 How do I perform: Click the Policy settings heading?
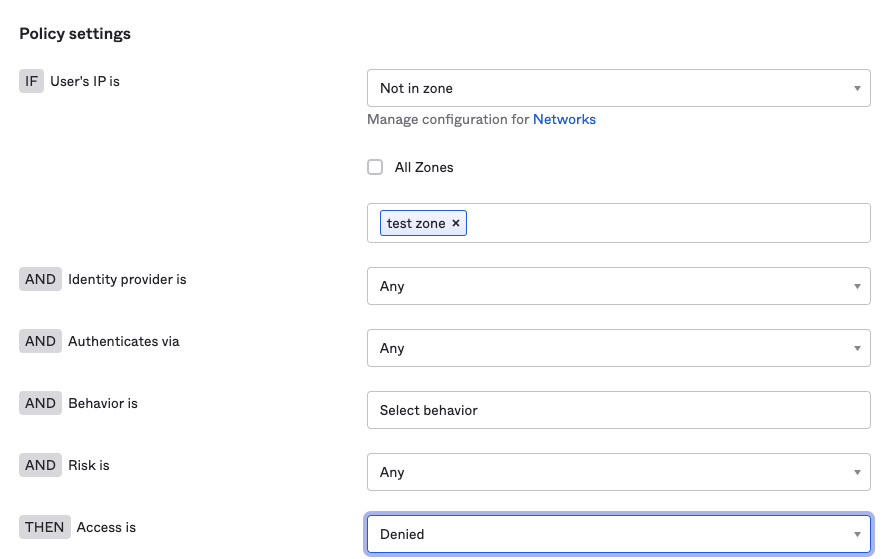click(x=75, y=34)
